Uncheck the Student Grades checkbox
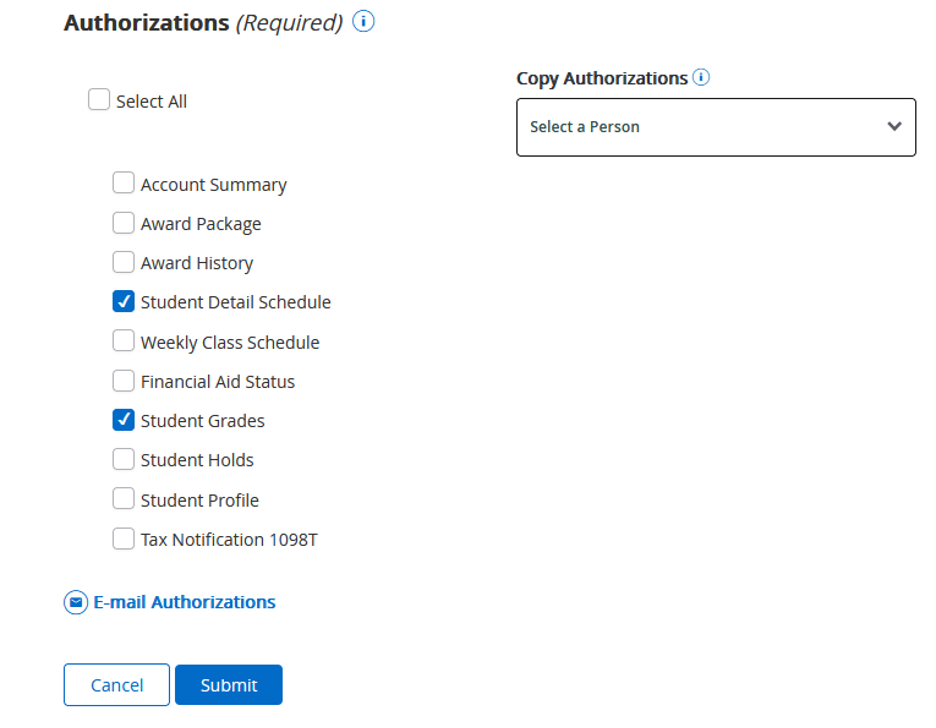 tap(123, 420)
